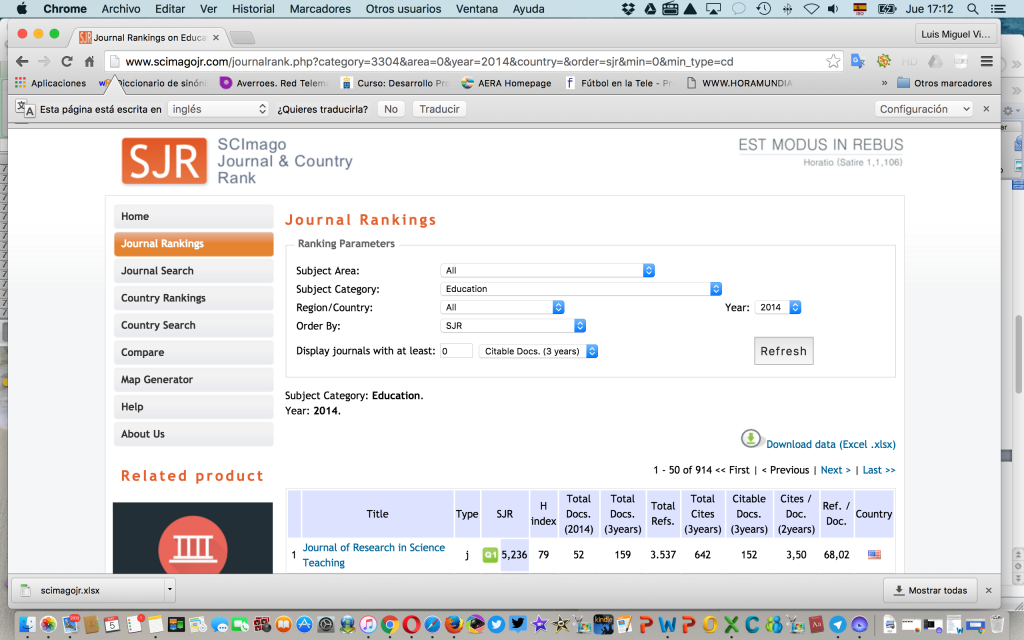Open Kindle app from the Dock
This screenshot has height=640, width=1024.
[603, 624]
